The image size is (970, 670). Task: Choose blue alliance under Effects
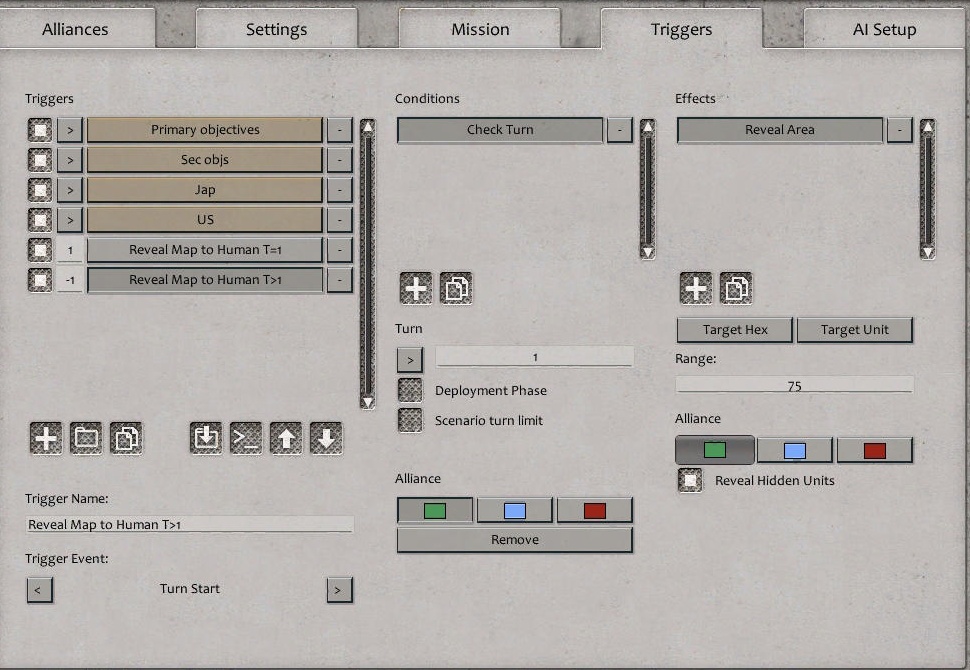tap(795, 450)
